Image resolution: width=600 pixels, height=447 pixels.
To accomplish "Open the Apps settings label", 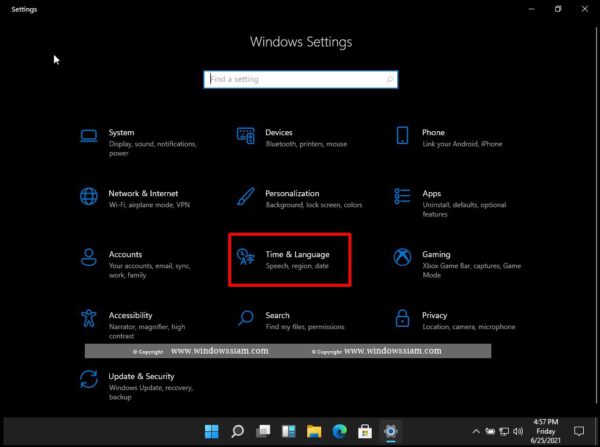I will pos(432,193).
